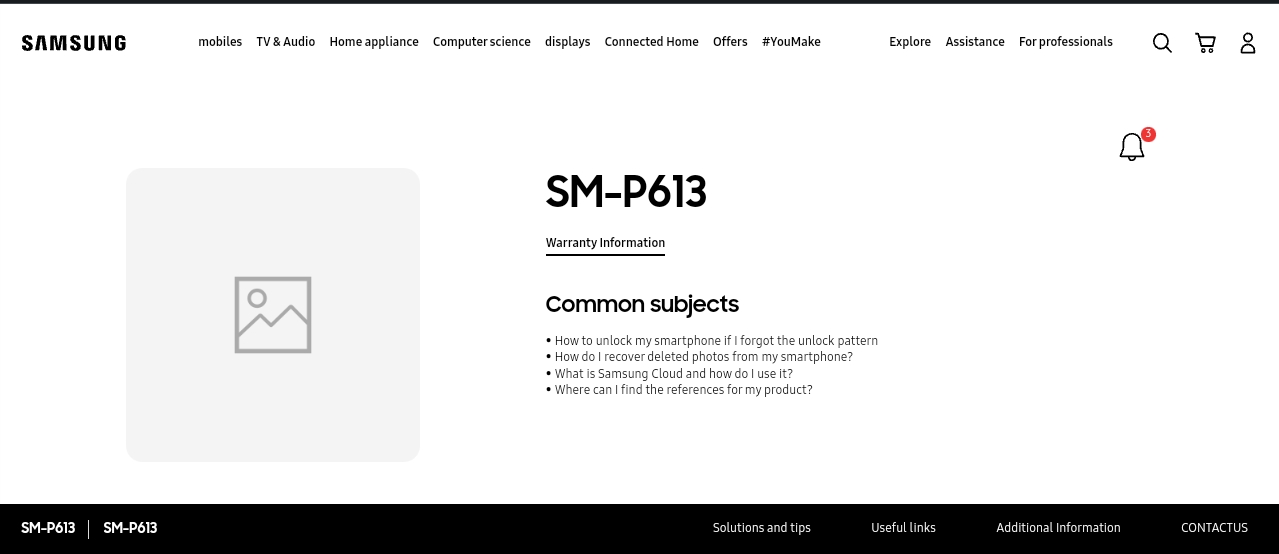Go to Useful links section
The width and height of the screenshot is (1279, 554).
pyautogui.click(x=903, y=528)
